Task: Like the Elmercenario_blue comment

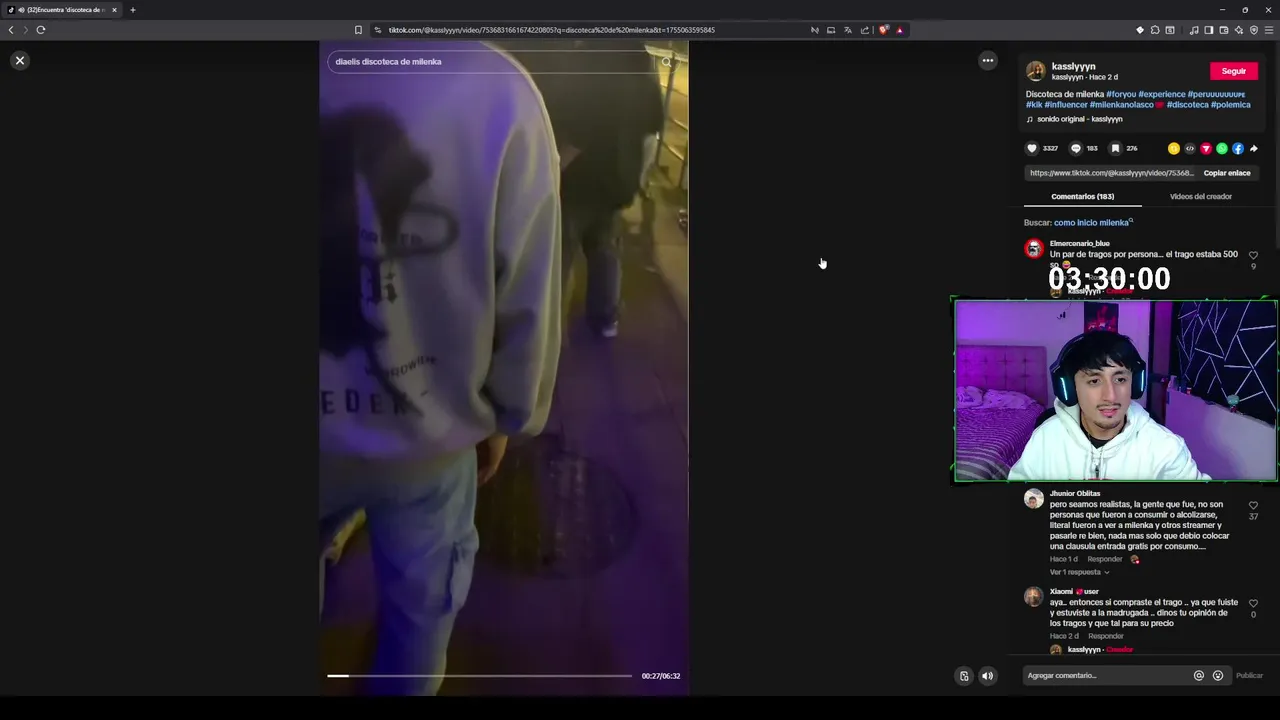Action: point(1253,256)
